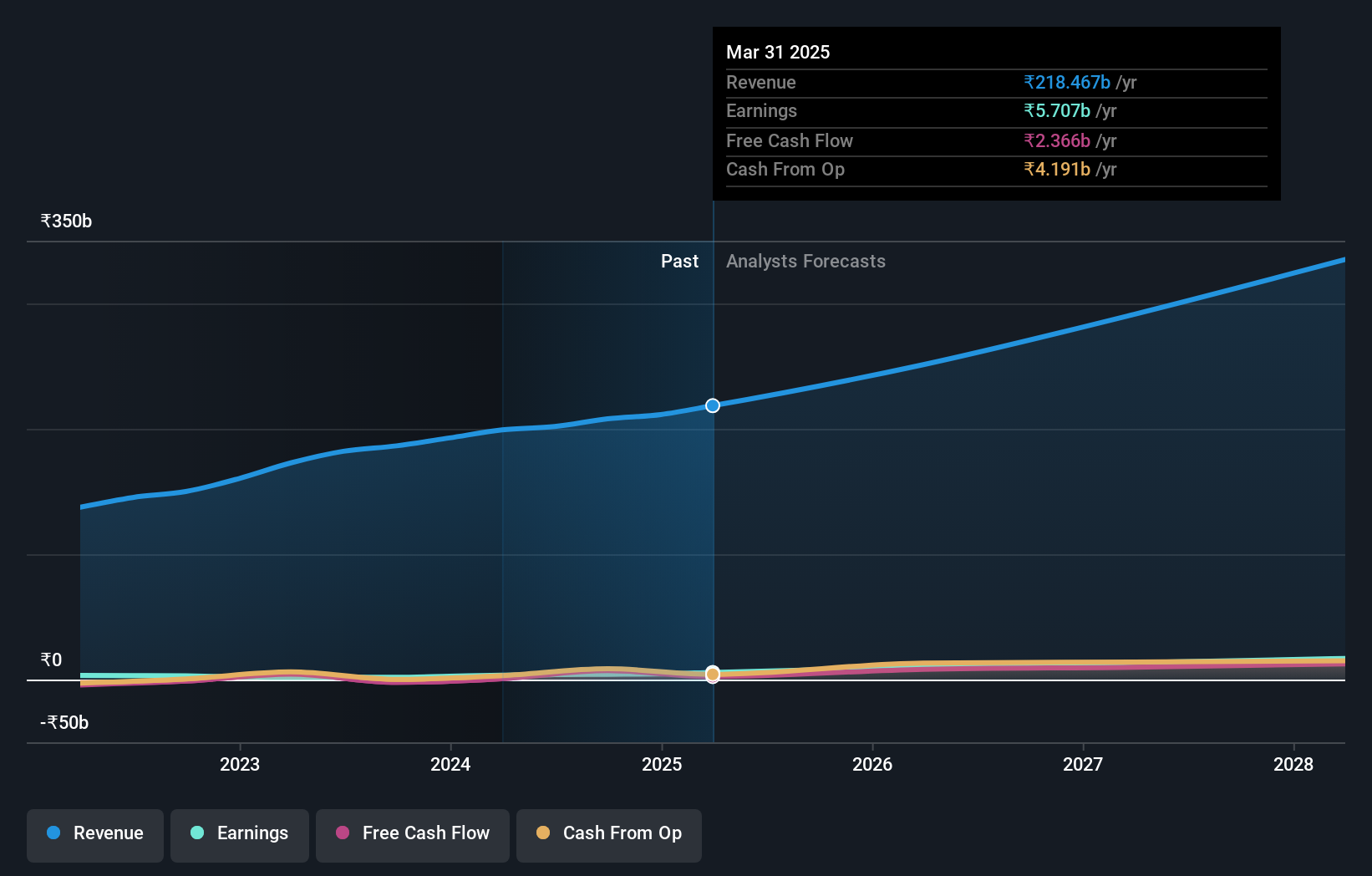Toggle the Free Cash Flow legend button

point(413,835)
